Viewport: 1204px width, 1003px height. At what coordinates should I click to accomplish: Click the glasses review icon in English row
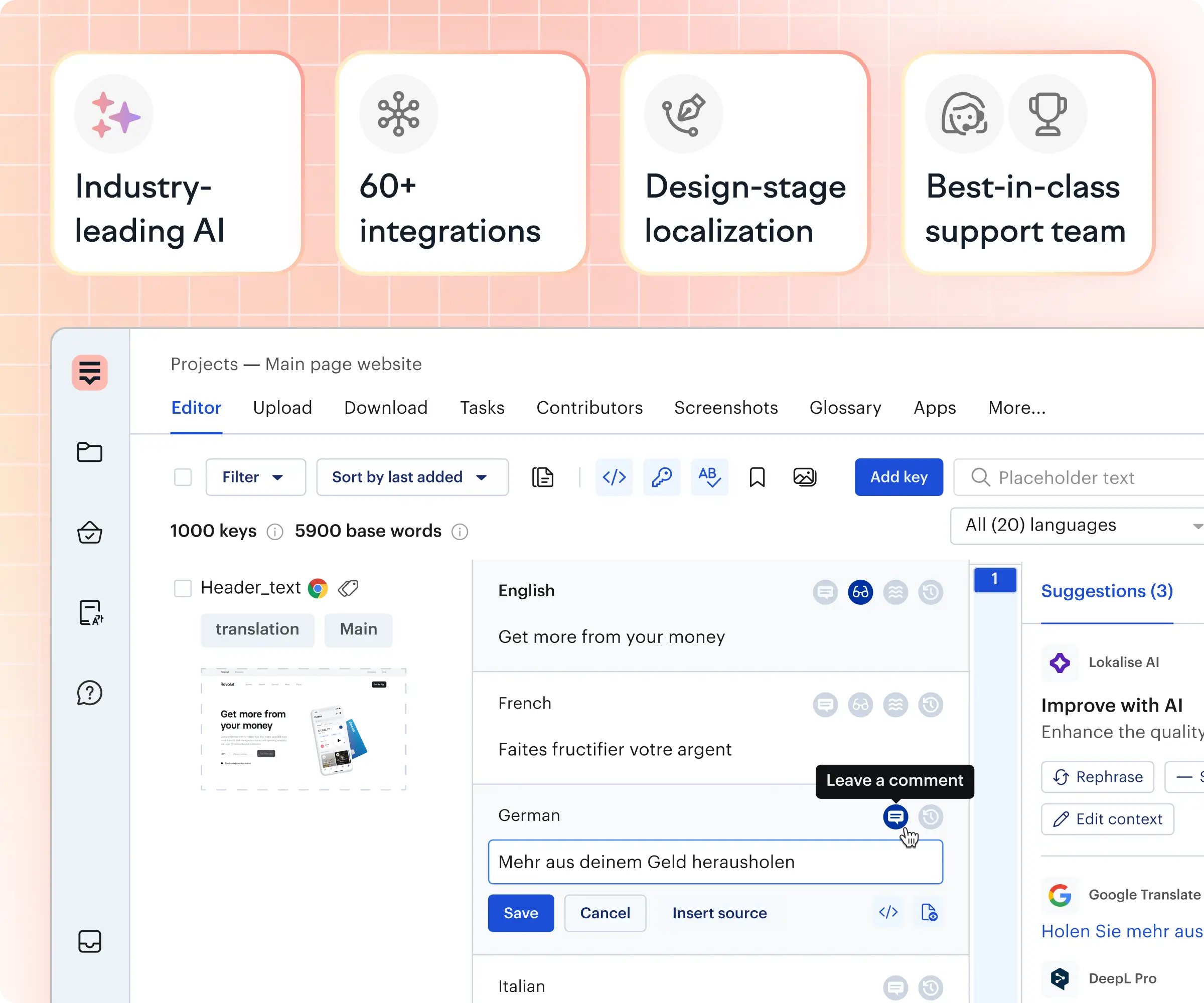coord(860,592)
